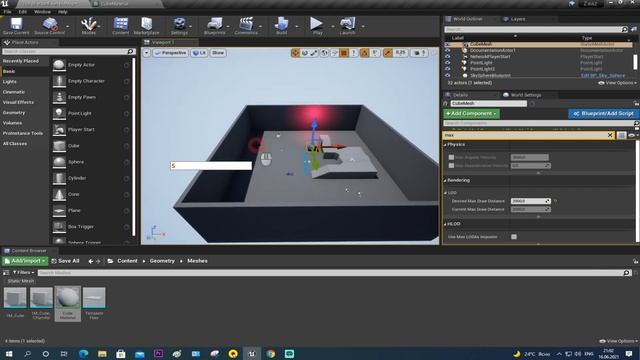Open the File menu

7,12
